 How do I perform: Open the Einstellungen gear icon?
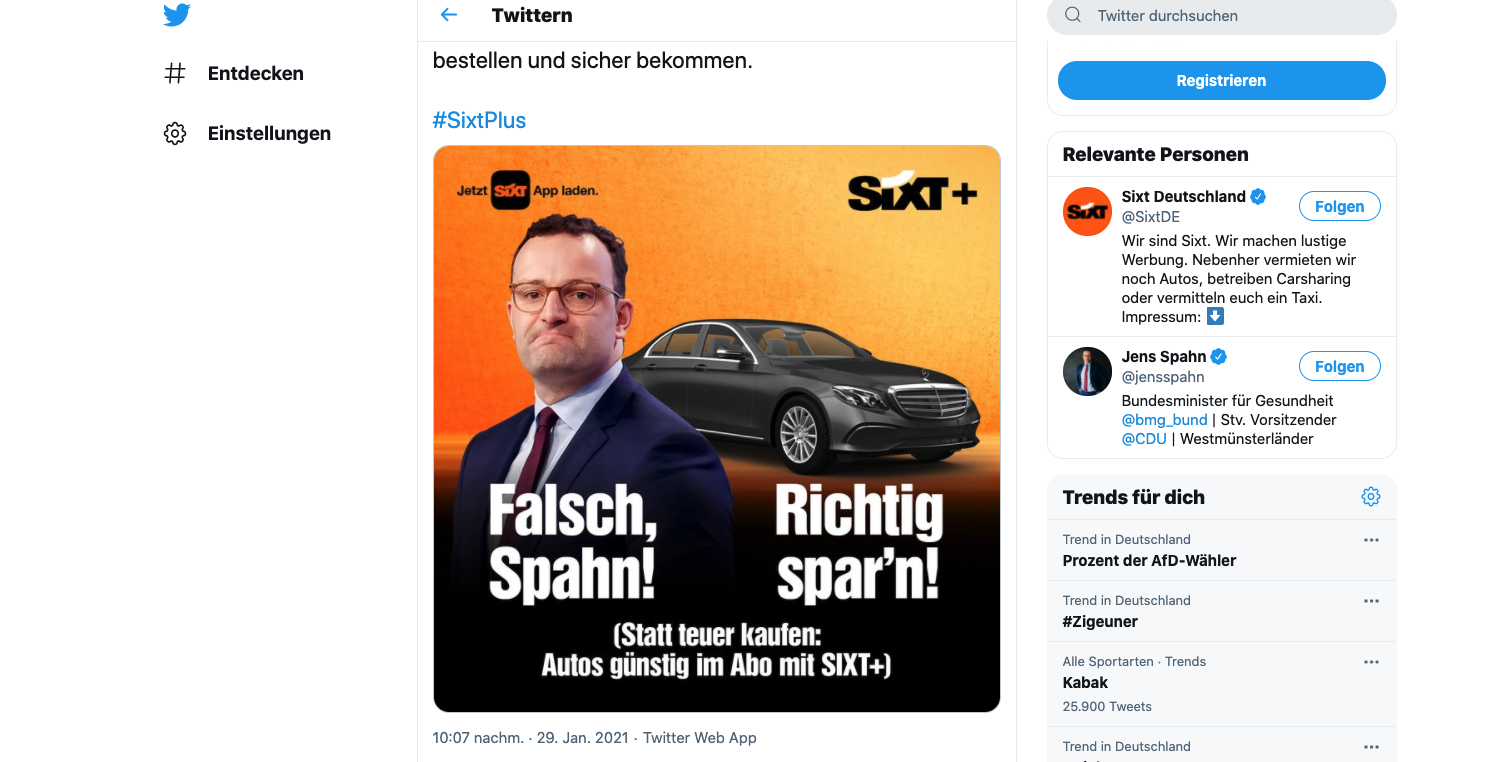coord(175,134)
